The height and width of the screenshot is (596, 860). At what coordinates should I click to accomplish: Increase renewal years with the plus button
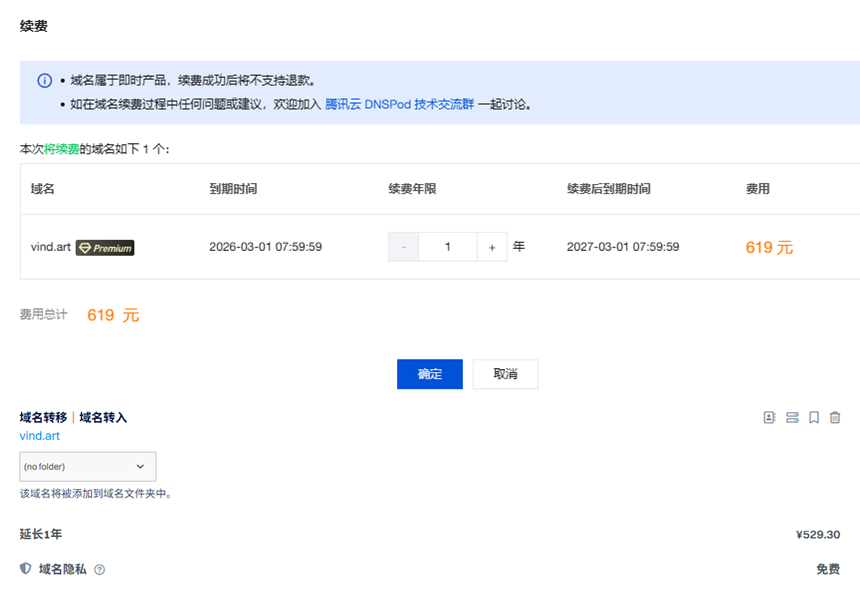[x=492, y=247]
